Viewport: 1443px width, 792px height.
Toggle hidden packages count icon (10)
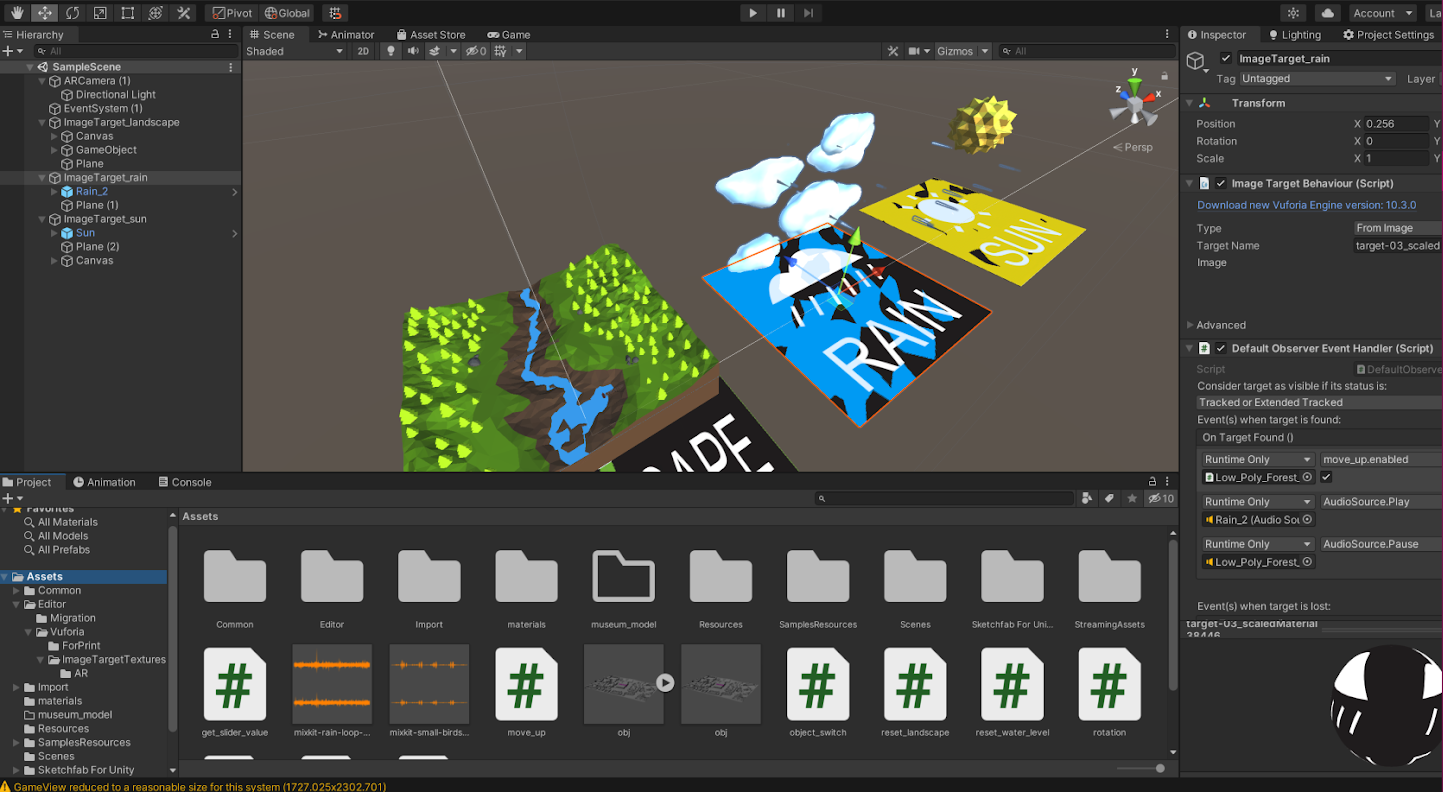click(x=1161, y=498)
